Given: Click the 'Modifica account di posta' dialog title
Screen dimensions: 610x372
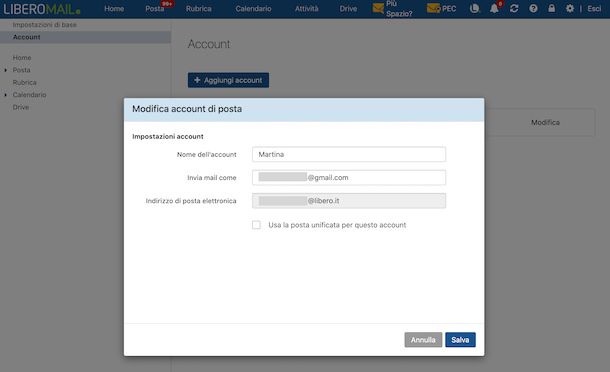Looking at the screenshot, I should tap(187, 109).
